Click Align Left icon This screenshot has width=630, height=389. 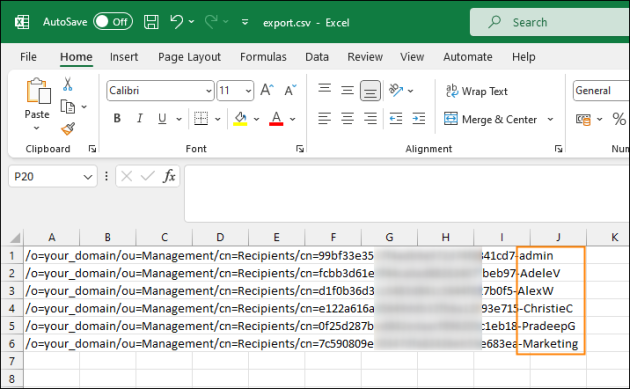[324, 119]
